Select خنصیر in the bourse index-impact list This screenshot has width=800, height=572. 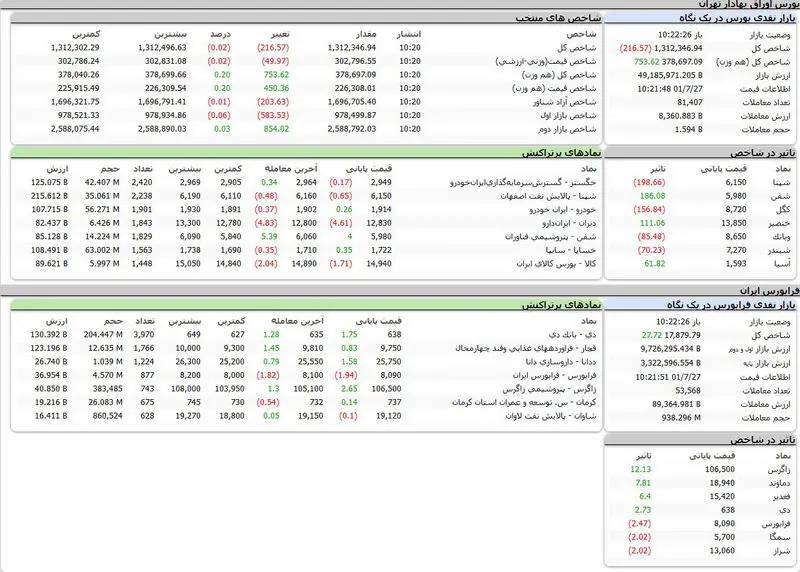(x=779, y=223)
